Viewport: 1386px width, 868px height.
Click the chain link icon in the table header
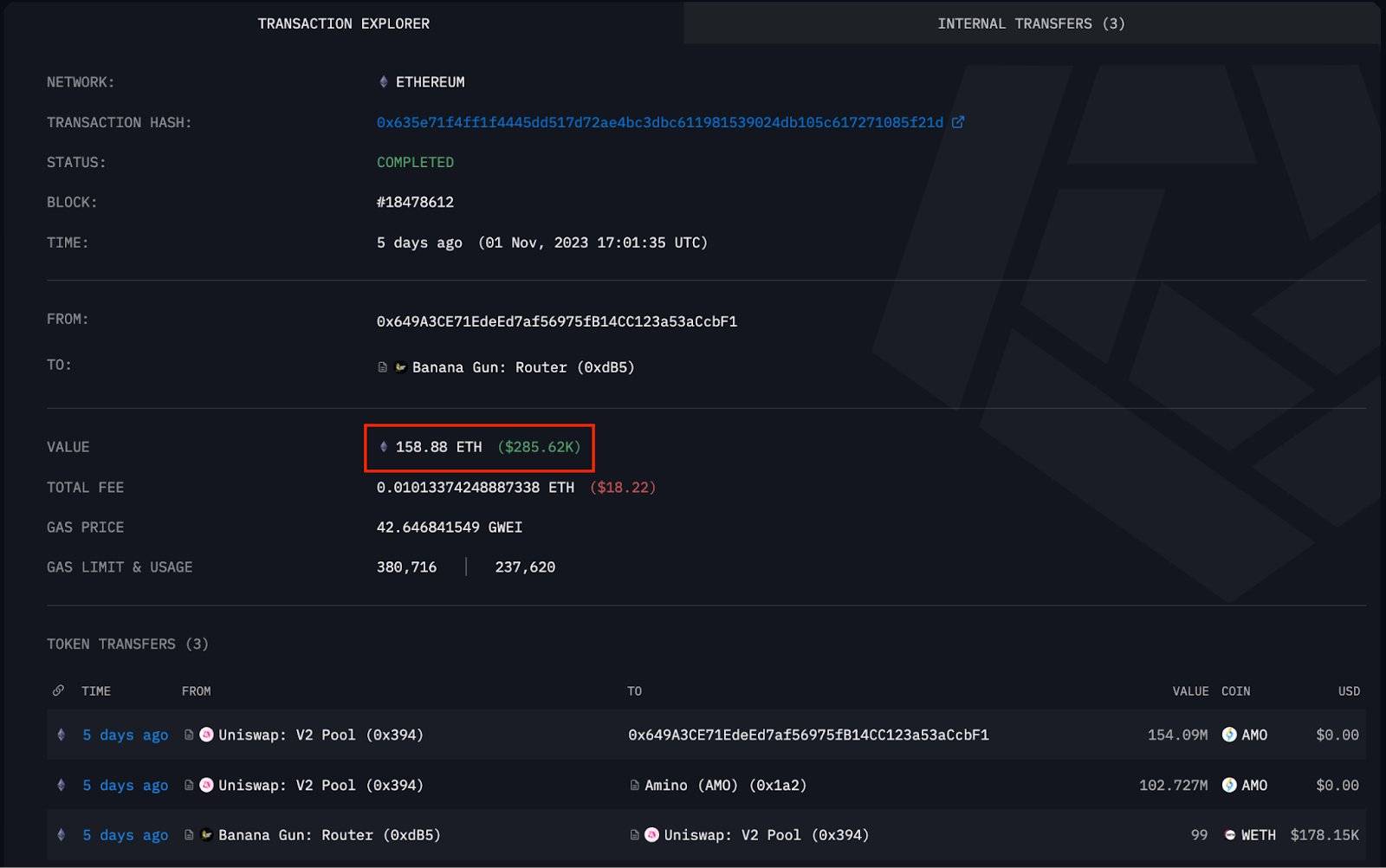58,690
